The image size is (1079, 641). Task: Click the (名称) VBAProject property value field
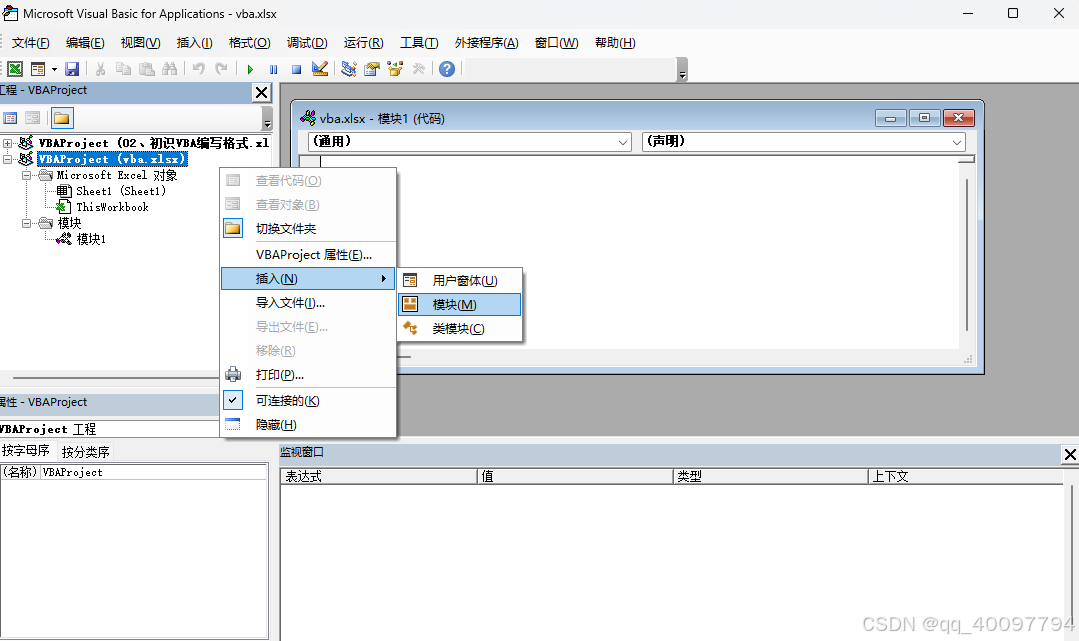click(x=153, y=472)
